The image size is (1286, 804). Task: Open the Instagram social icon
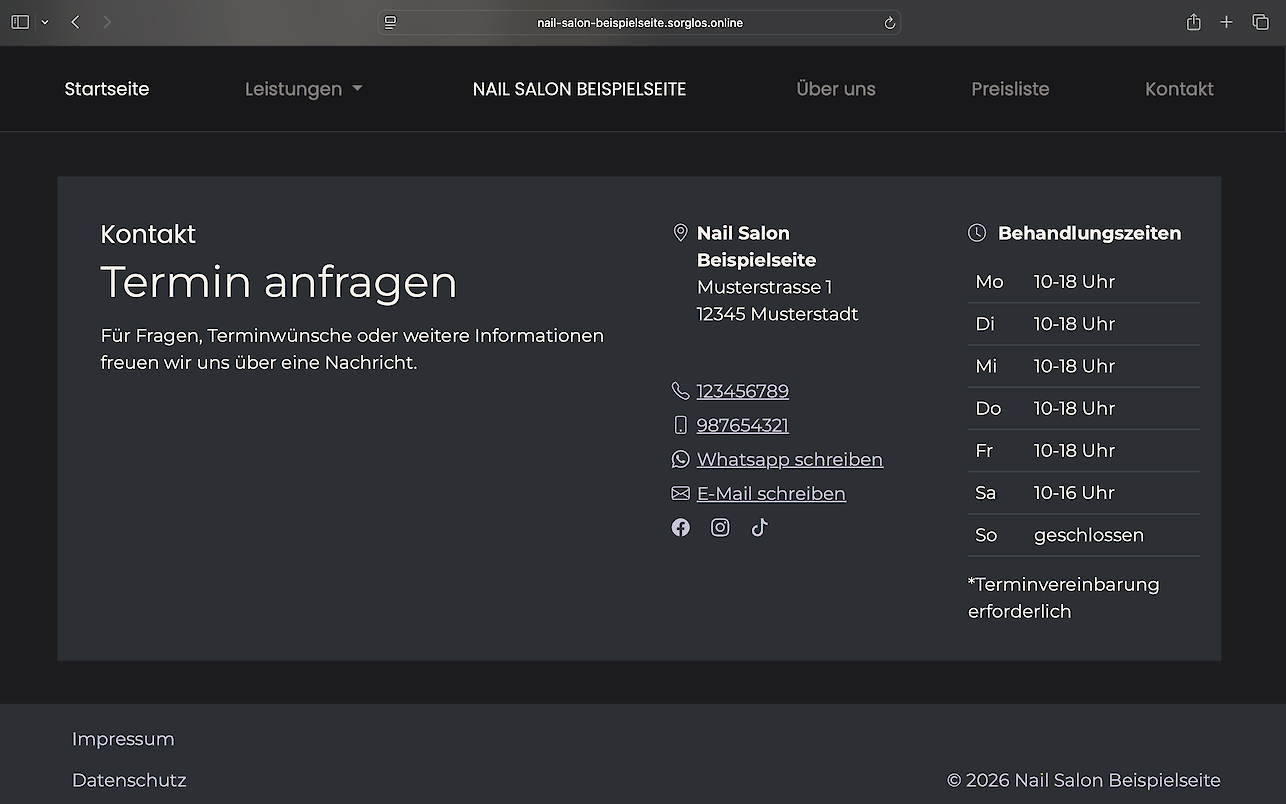[720, 527]
